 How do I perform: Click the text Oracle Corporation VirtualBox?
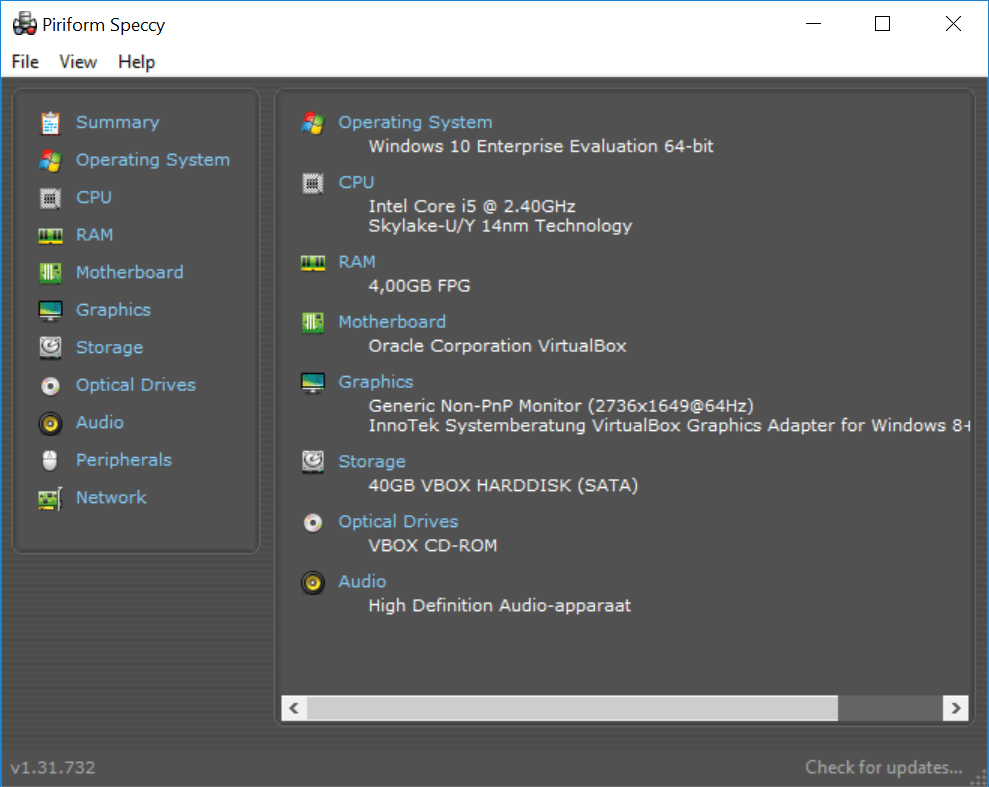coord(498,346)
